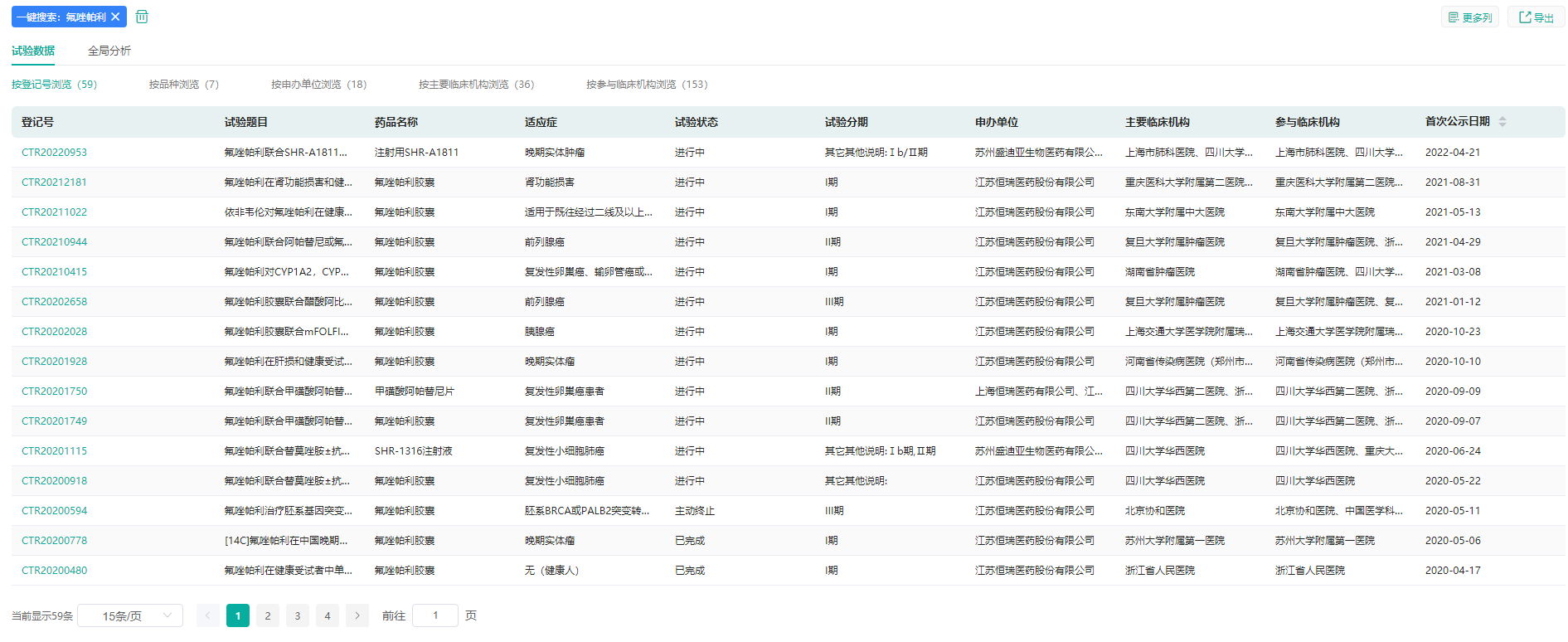Viewport: 1568px width, 642px height.
Task: Sort by 首次公示日期 using the sort arrows
Action: (1502, 122)
